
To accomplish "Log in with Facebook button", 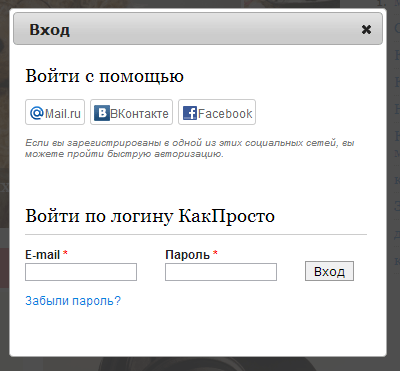I will coord(217,112).
